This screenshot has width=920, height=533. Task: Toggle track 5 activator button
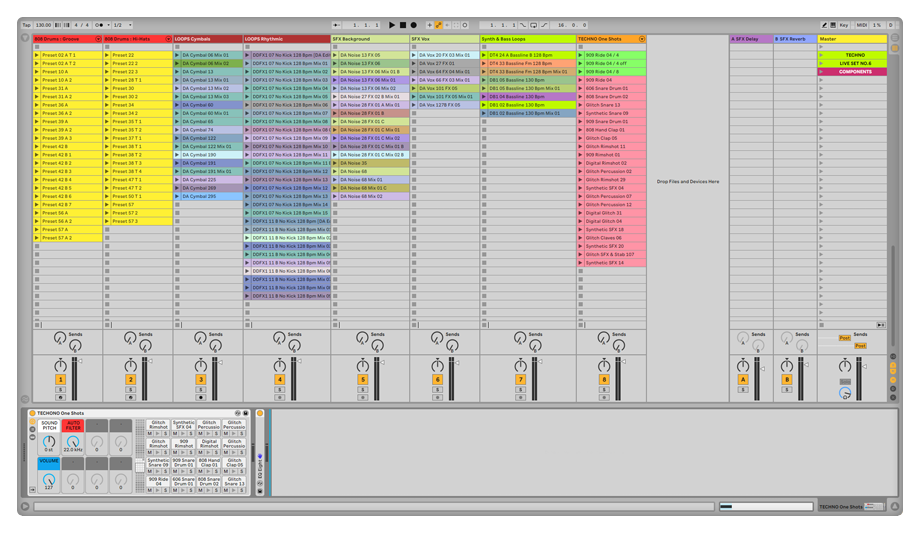point(363,380)
